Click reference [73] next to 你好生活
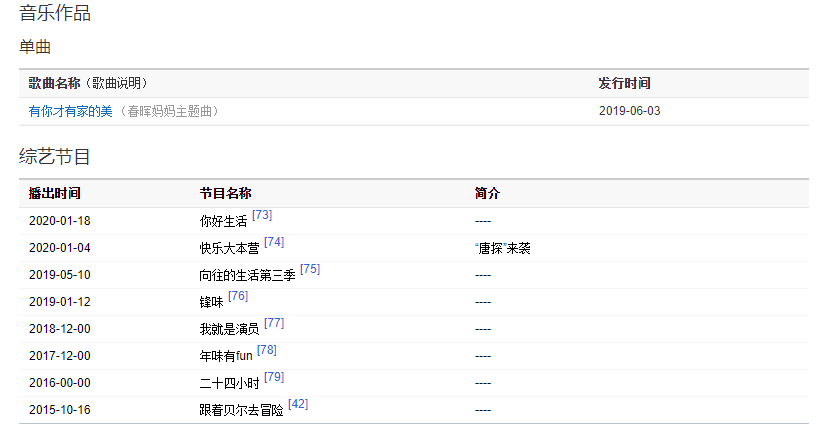The image size is (825, 433). point(262,215)
